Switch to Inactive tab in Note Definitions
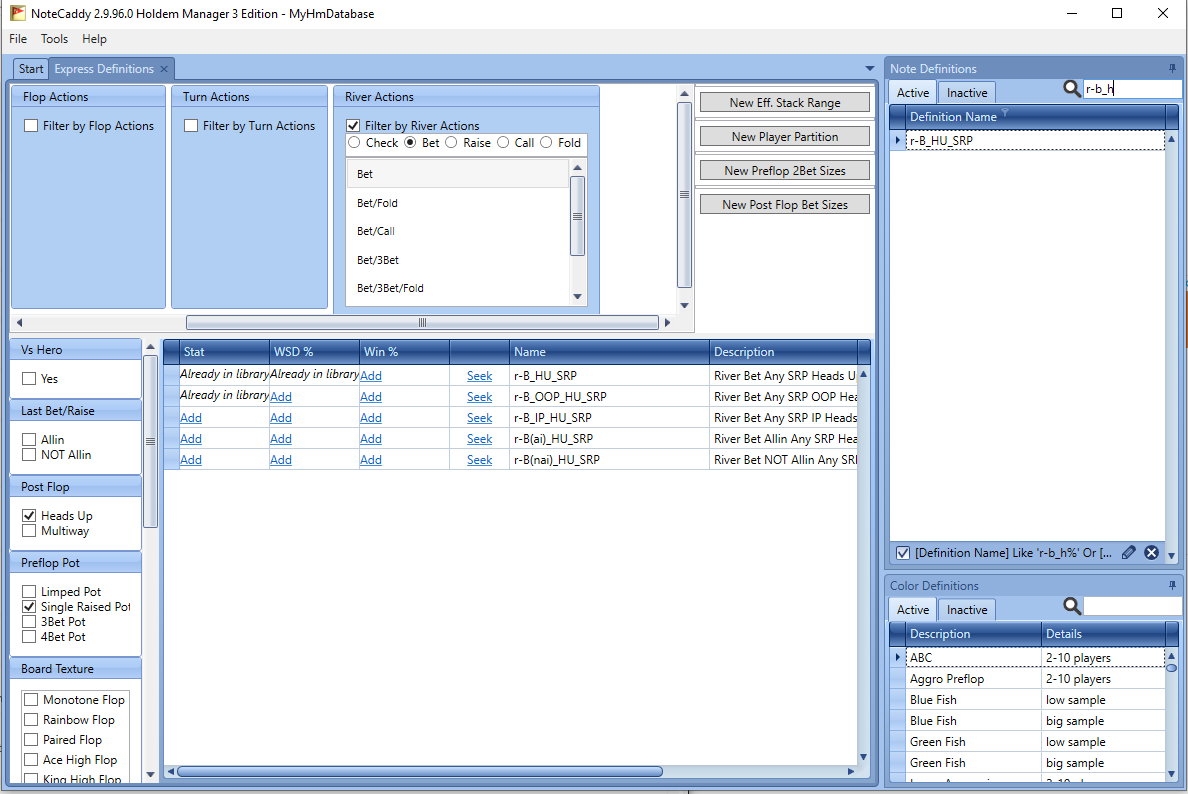Viewport: 1188px width, 794px height. [x=967, y=92]
